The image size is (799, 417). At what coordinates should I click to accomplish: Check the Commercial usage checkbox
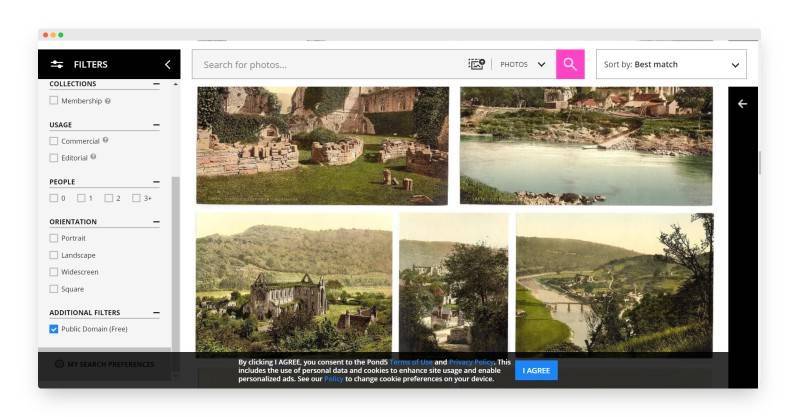pyautogui.click(x=54, y=141)
